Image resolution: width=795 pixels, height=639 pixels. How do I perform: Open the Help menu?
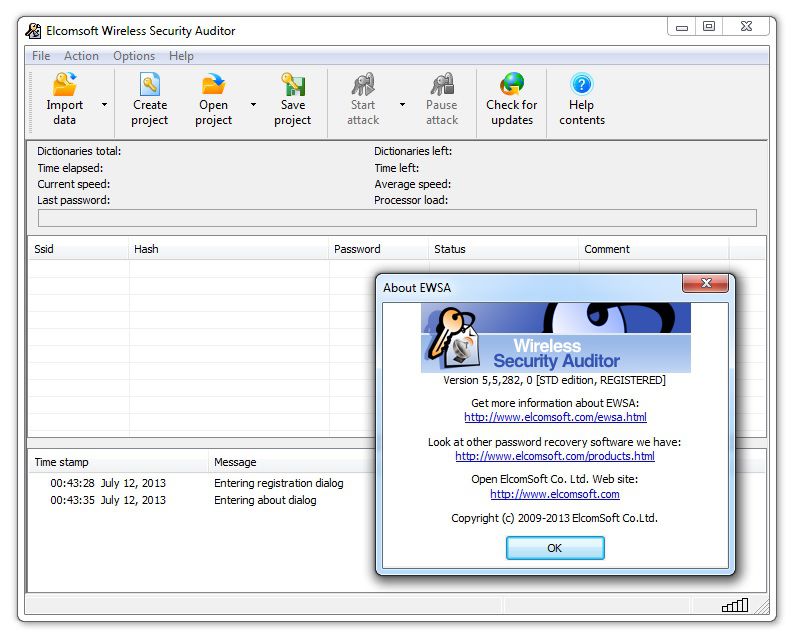click(x=181, y=56)
